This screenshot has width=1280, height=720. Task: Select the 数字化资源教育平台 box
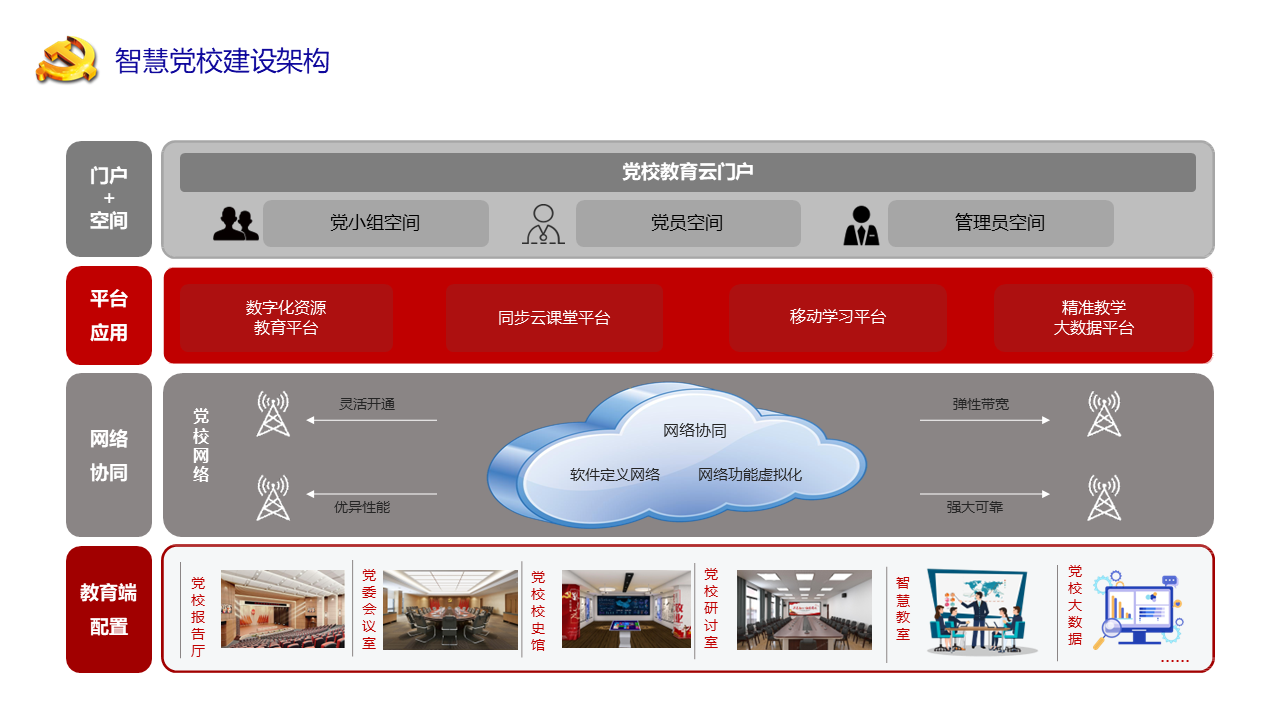coord(286,317)
